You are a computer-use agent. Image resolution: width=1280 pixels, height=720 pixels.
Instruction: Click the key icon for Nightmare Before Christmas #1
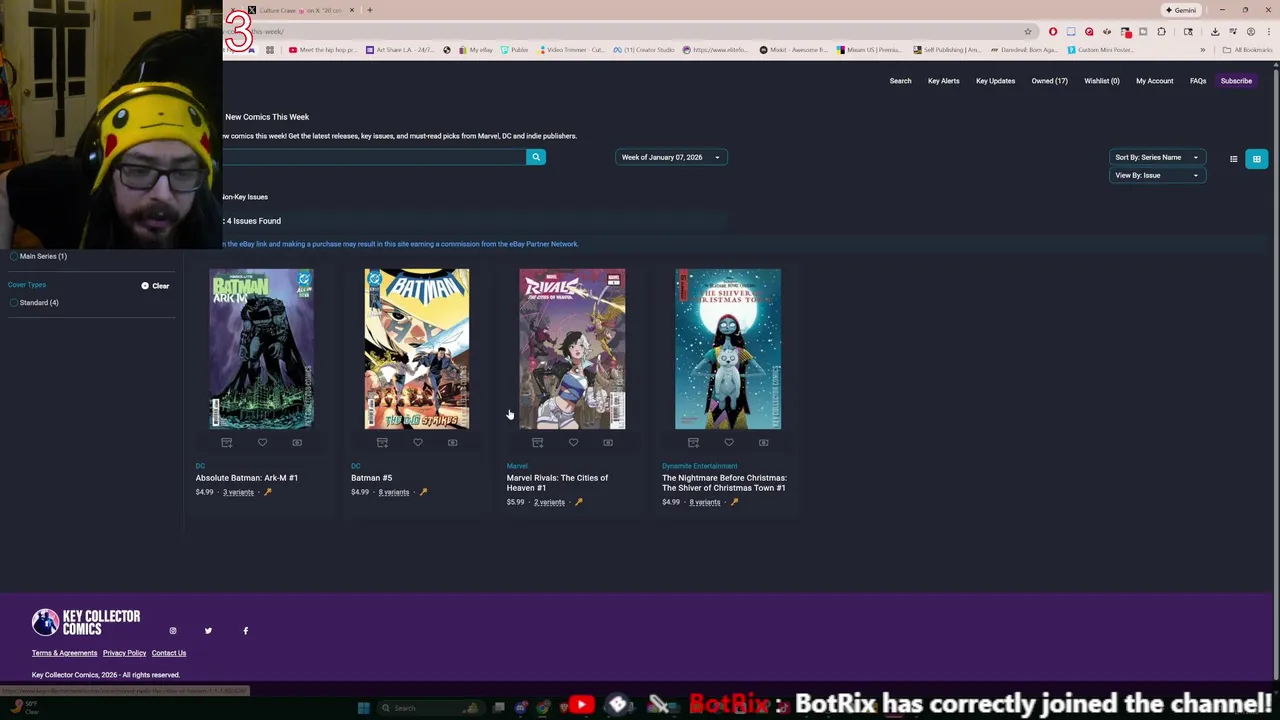734,502
